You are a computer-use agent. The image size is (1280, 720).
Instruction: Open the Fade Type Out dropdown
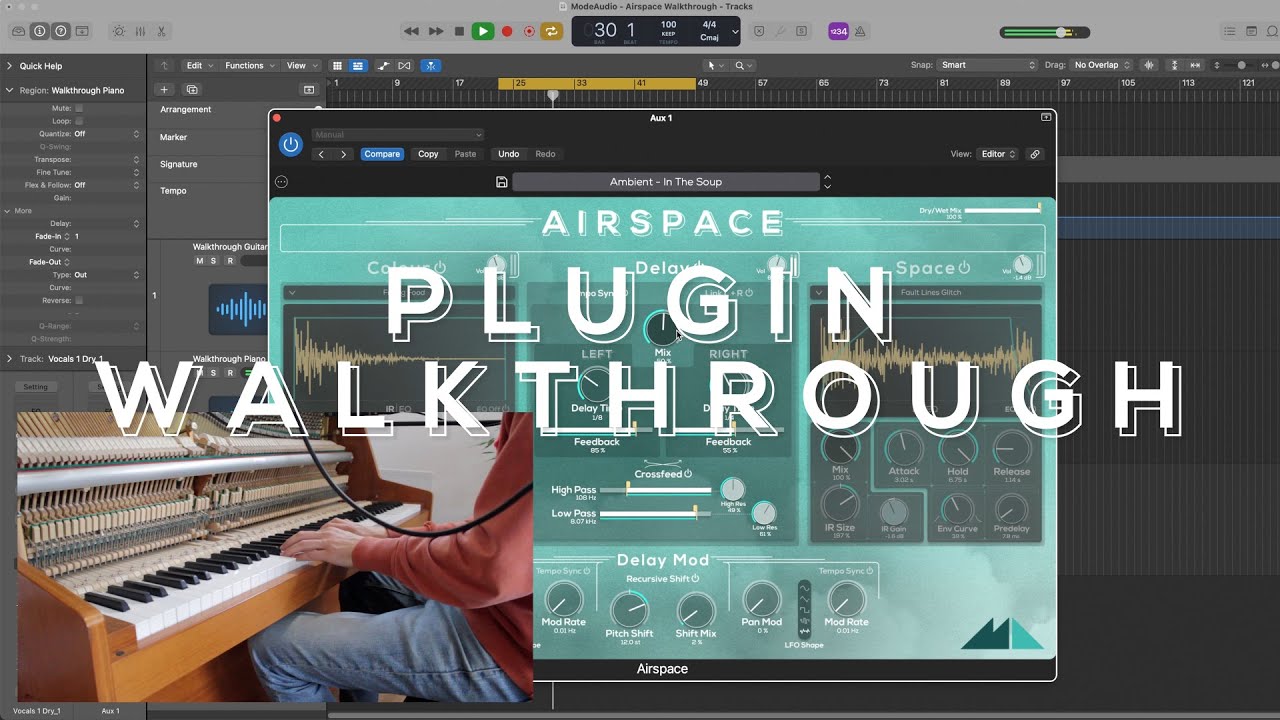tap(107, 274)
